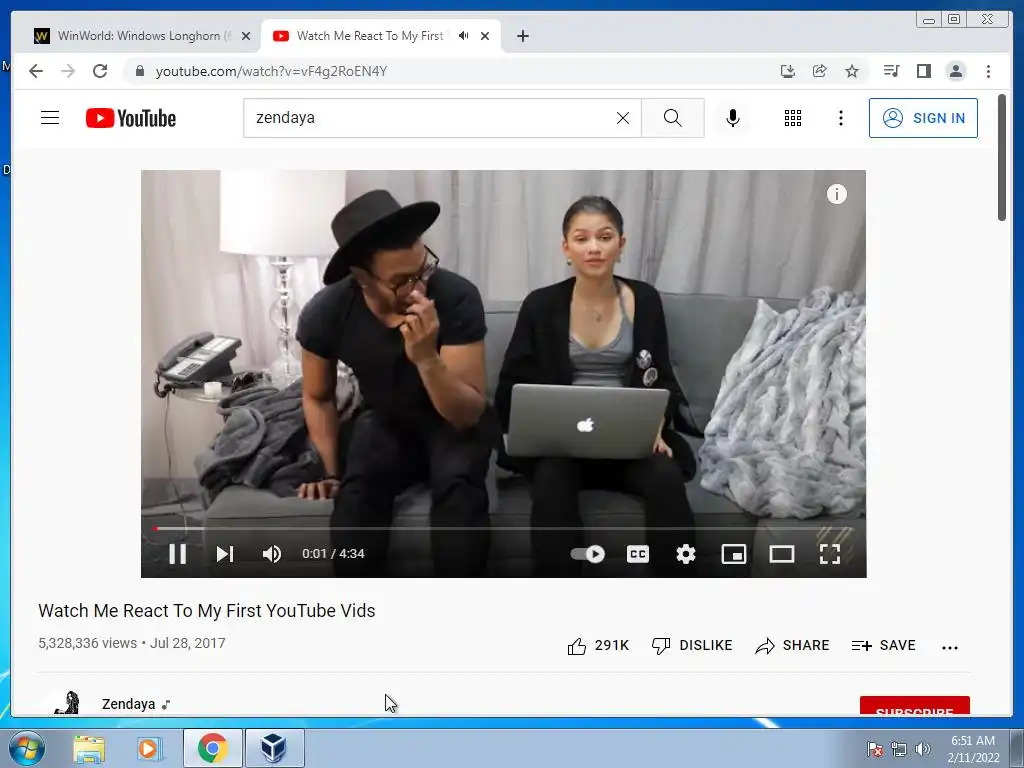Open YouTube apps grid
1024x768 pixels.
click(x=793, y=118)
